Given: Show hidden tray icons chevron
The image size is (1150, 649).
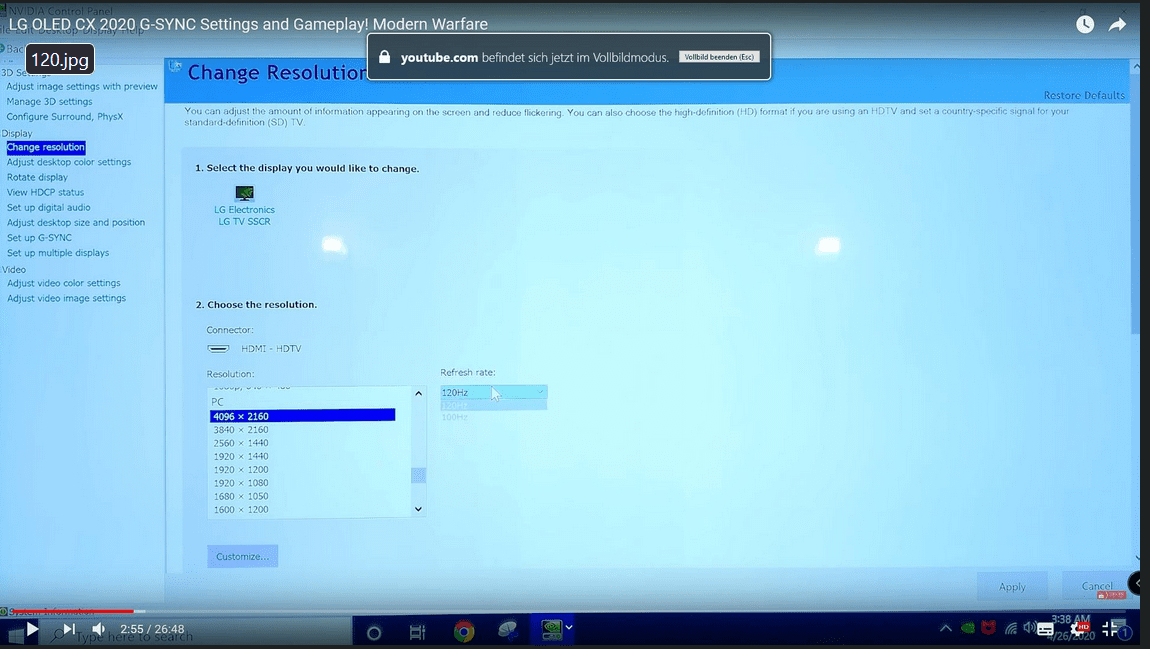Looking at the screenshot, I should tap(945, 628).
